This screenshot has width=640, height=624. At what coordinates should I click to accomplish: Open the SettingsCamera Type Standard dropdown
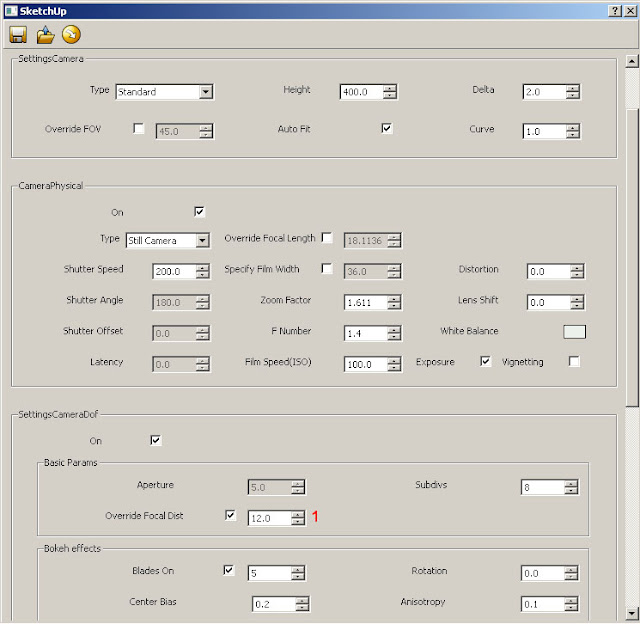tap(164, 92)
